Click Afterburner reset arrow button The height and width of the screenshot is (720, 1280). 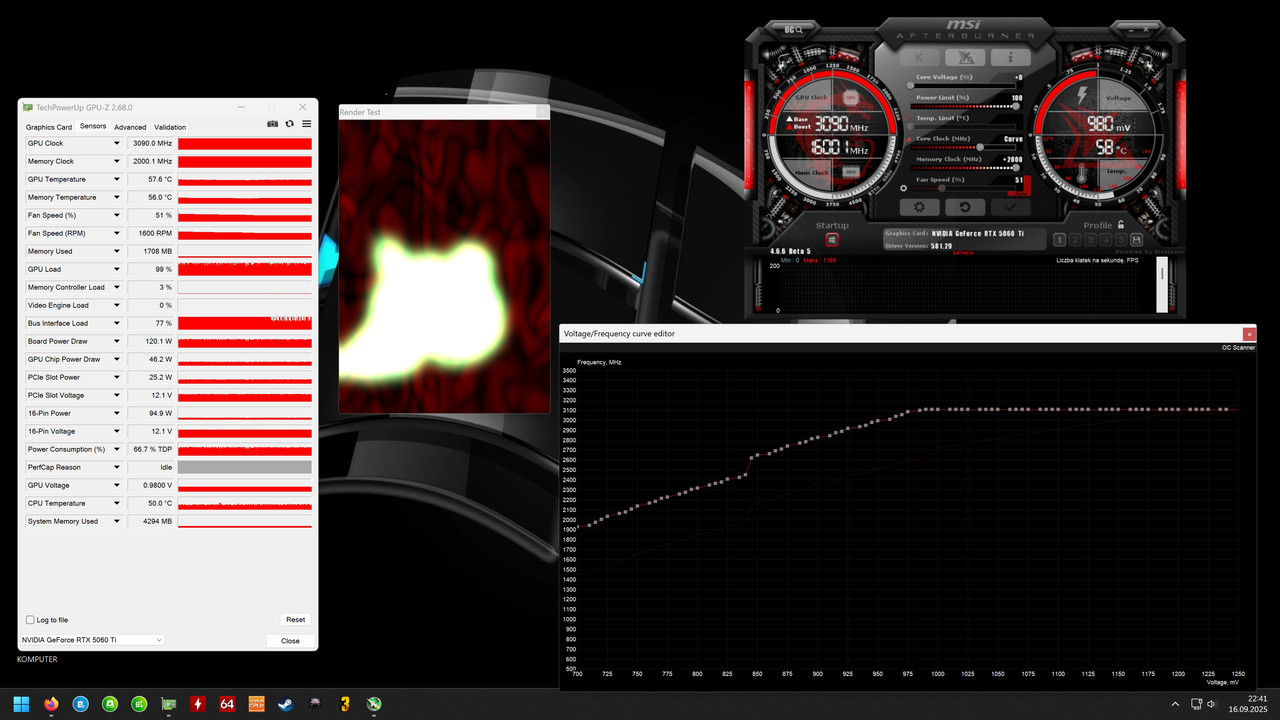(x=965, y=207)
